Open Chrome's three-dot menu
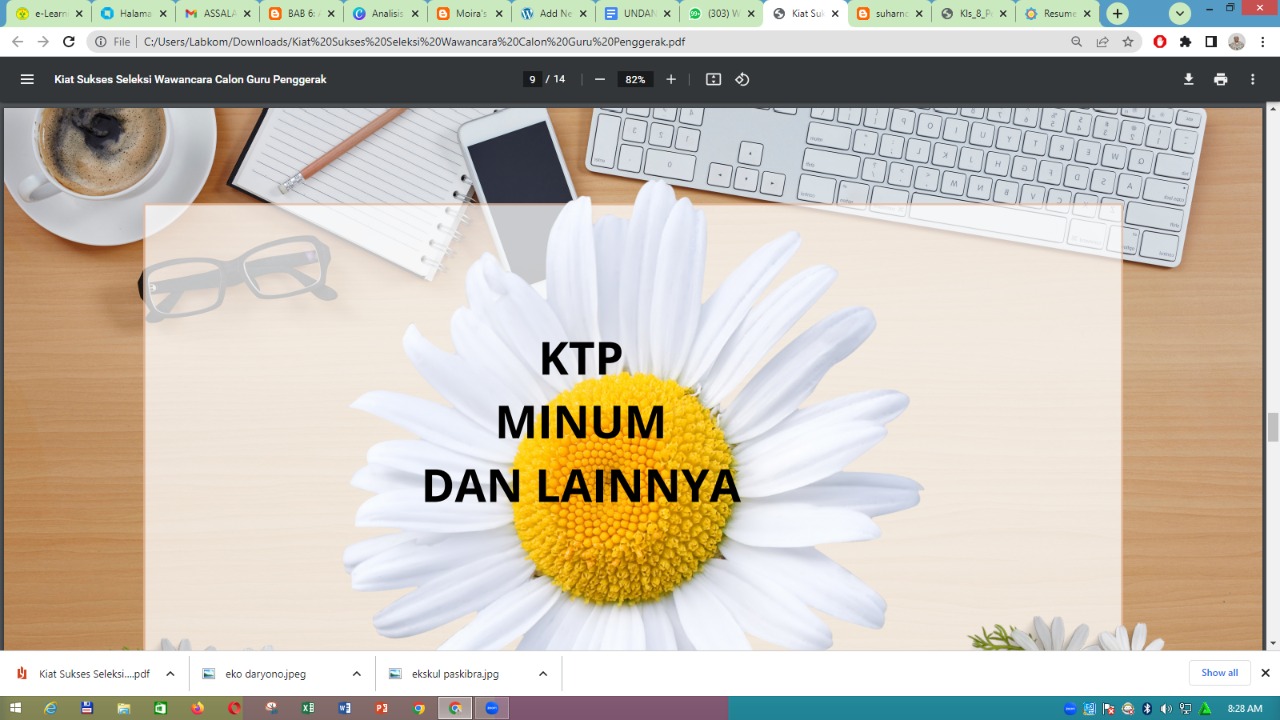1280x720 pixels. (1262, 42)
